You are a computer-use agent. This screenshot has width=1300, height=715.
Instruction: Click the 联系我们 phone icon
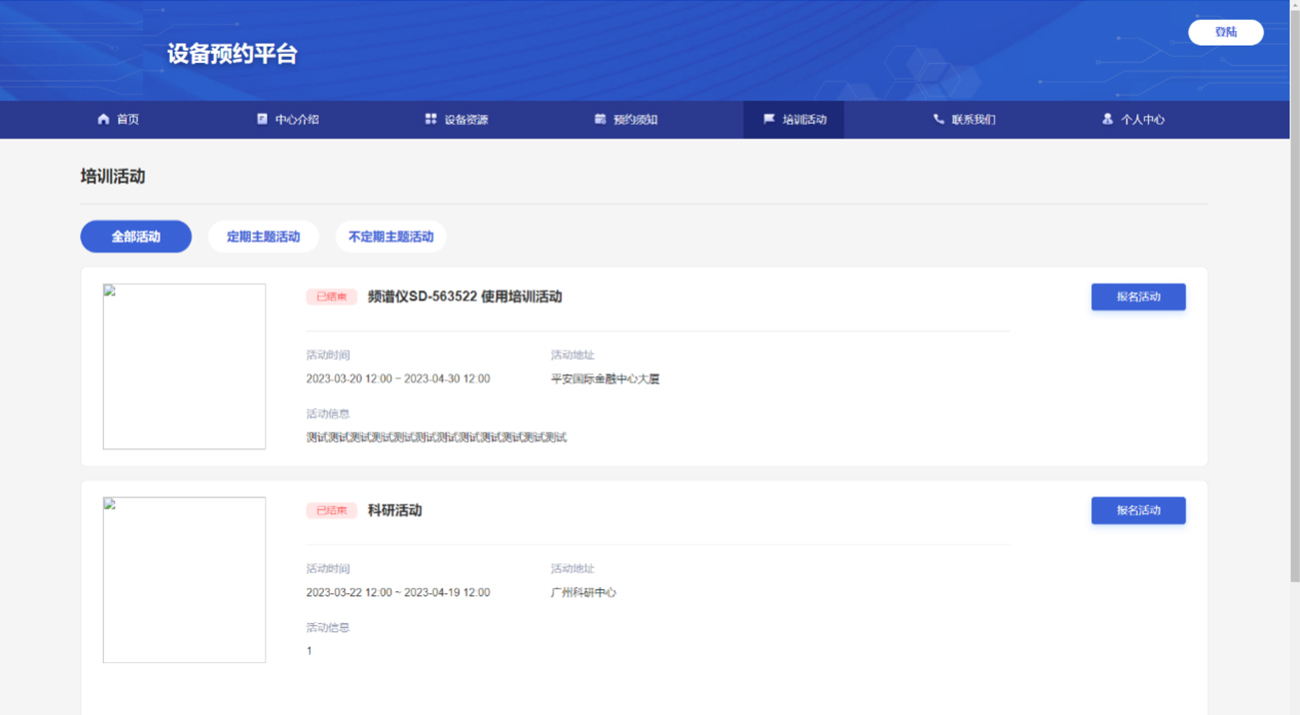coord(938,119)
